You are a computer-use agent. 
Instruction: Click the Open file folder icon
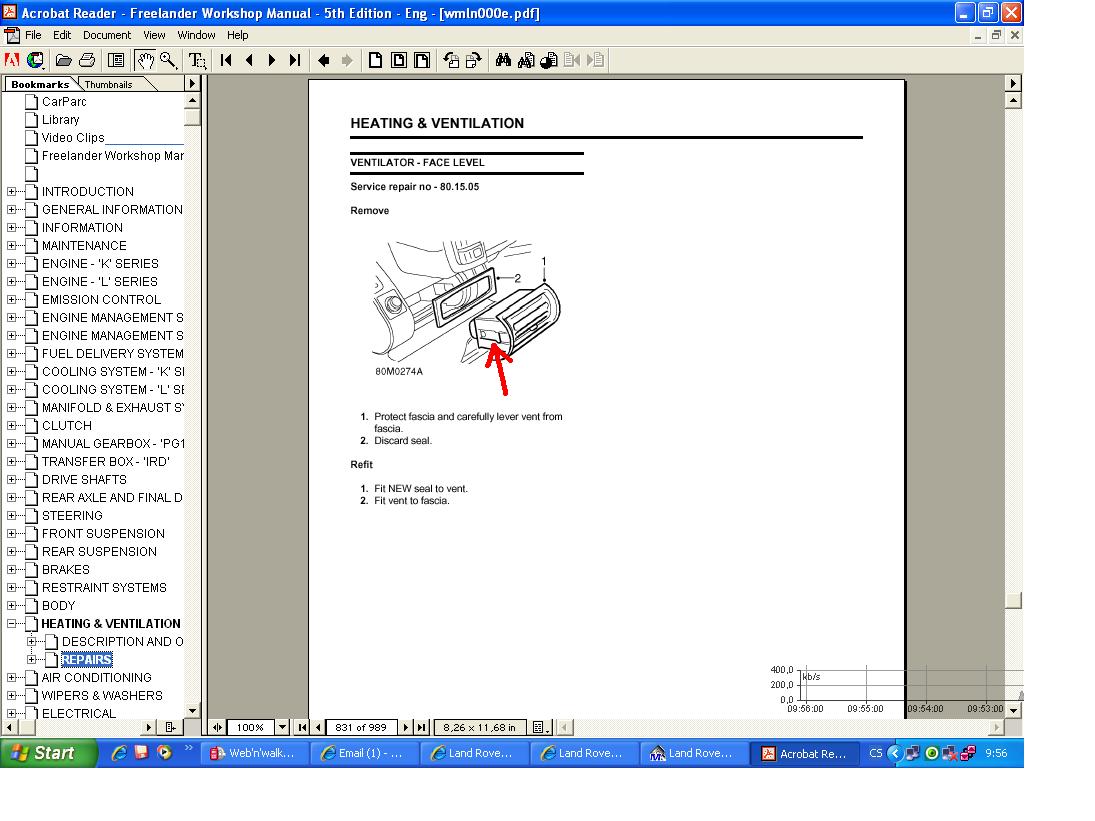click(x=64, y=60)
